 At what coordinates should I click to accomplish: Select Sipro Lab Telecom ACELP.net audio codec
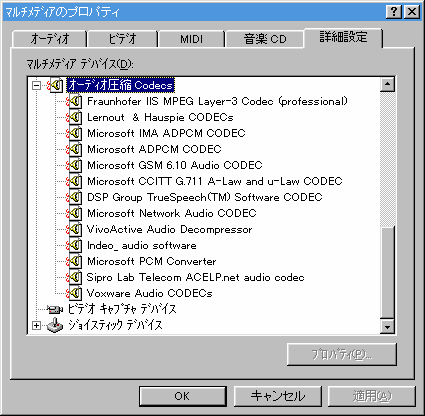point(195,277)
